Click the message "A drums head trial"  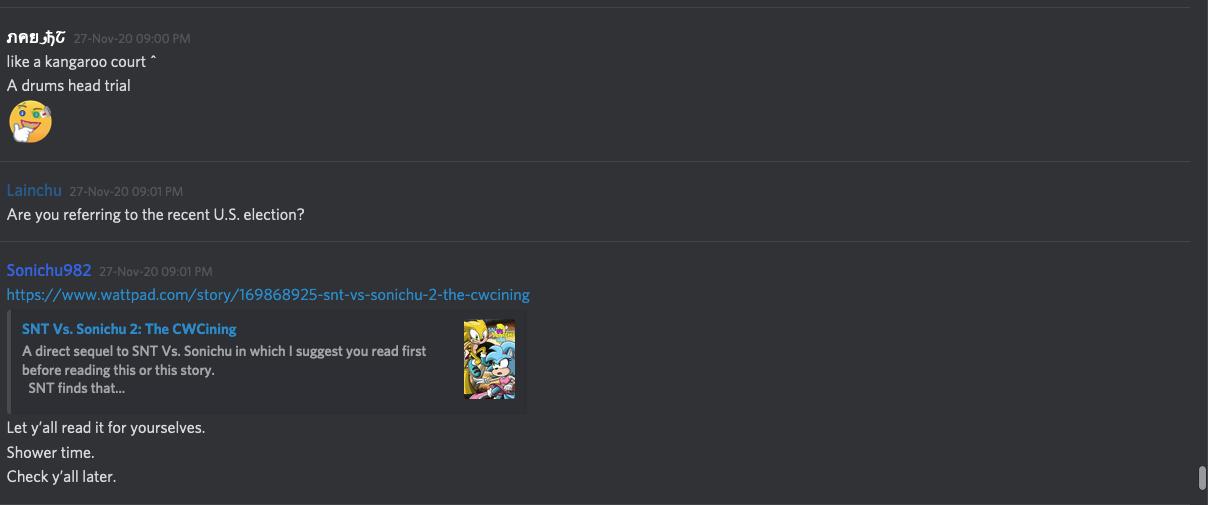pyautogui.click(x=69, y=86)
